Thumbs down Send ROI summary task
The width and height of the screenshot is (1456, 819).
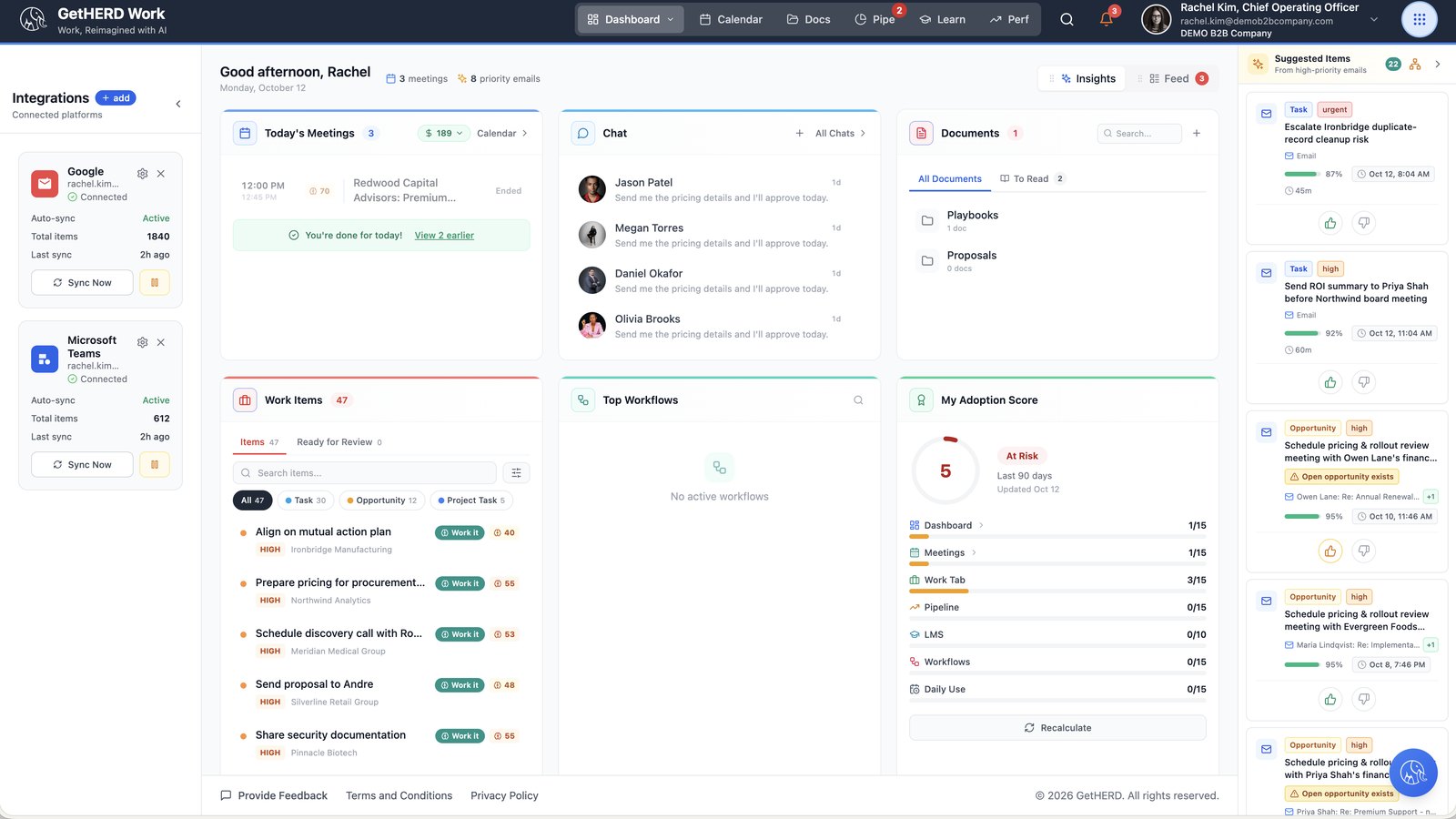[1364, 382]
